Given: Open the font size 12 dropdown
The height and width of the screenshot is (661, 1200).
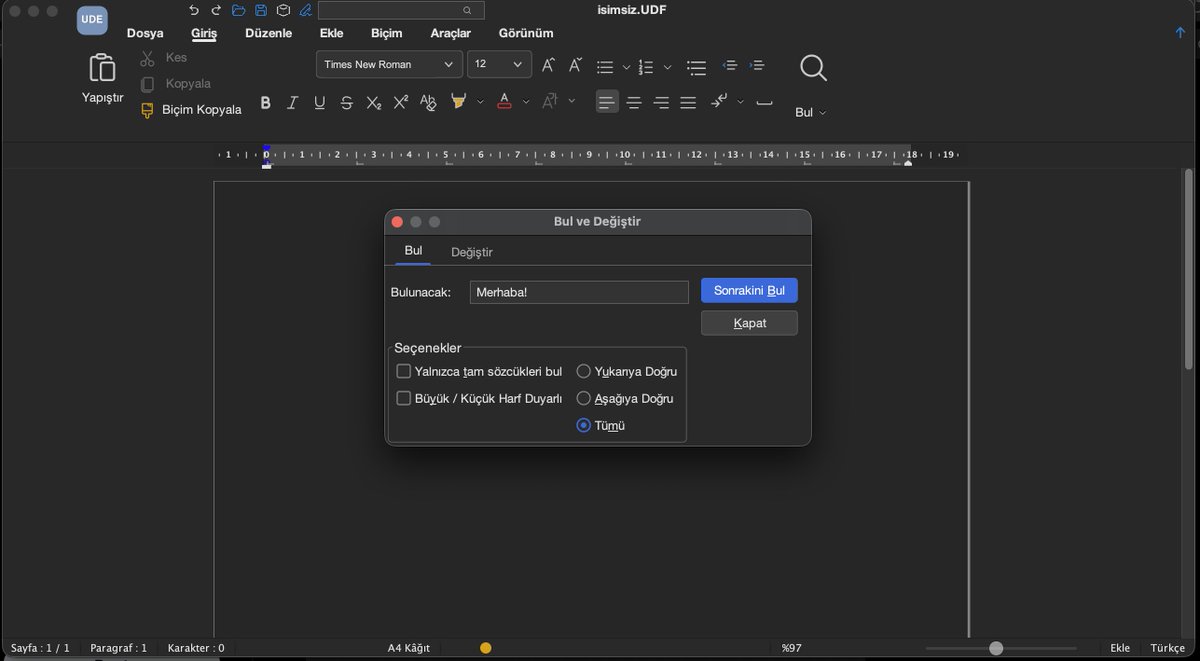Looking at the screenshot, I should [x=499, y=64].
